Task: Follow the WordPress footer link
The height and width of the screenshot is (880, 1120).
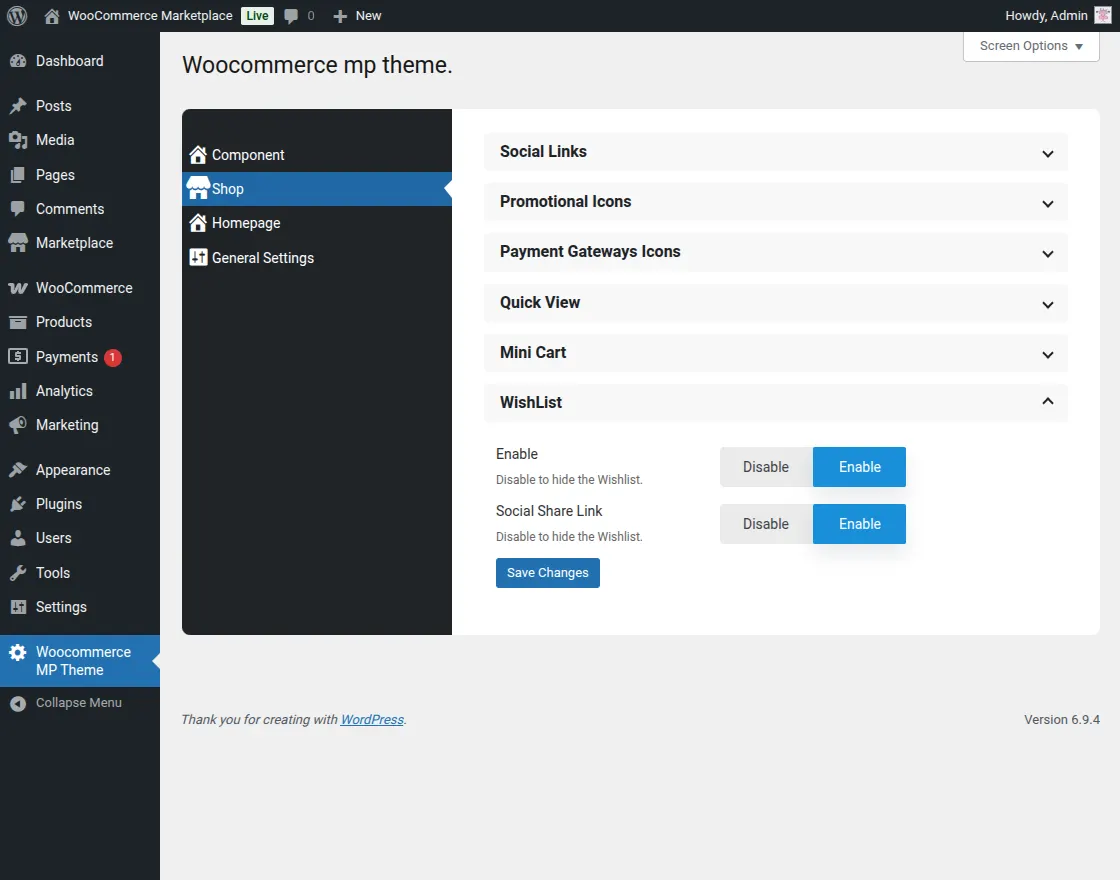Action: pos(372,720)
